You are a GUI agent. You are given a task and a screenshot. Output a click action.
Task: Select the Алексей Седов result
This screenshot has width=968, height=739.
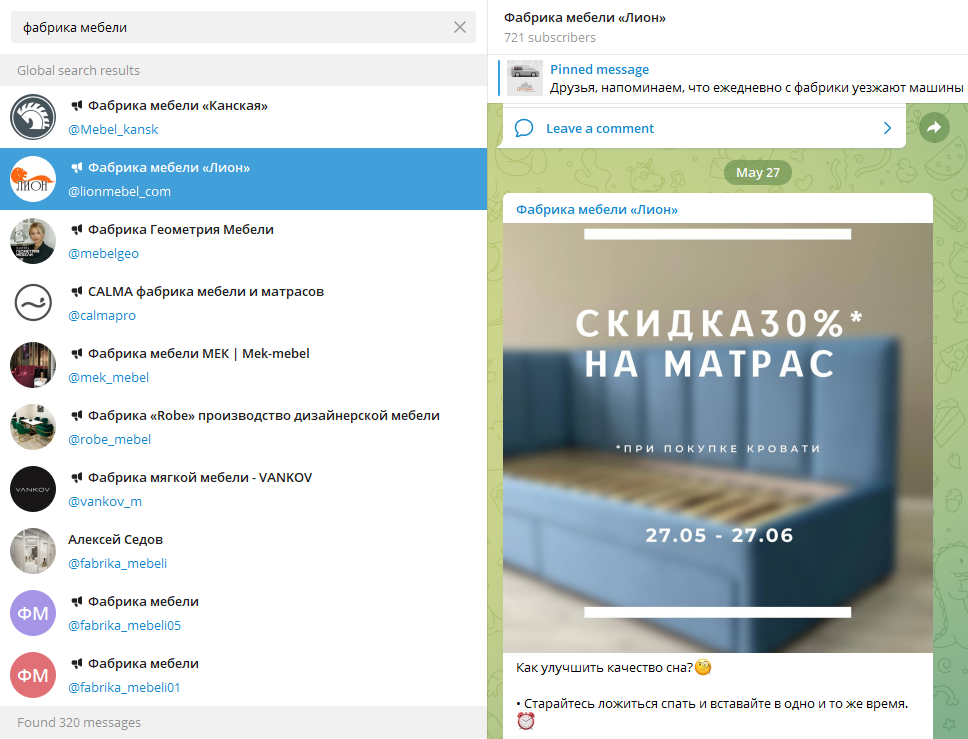coord(243,551)
